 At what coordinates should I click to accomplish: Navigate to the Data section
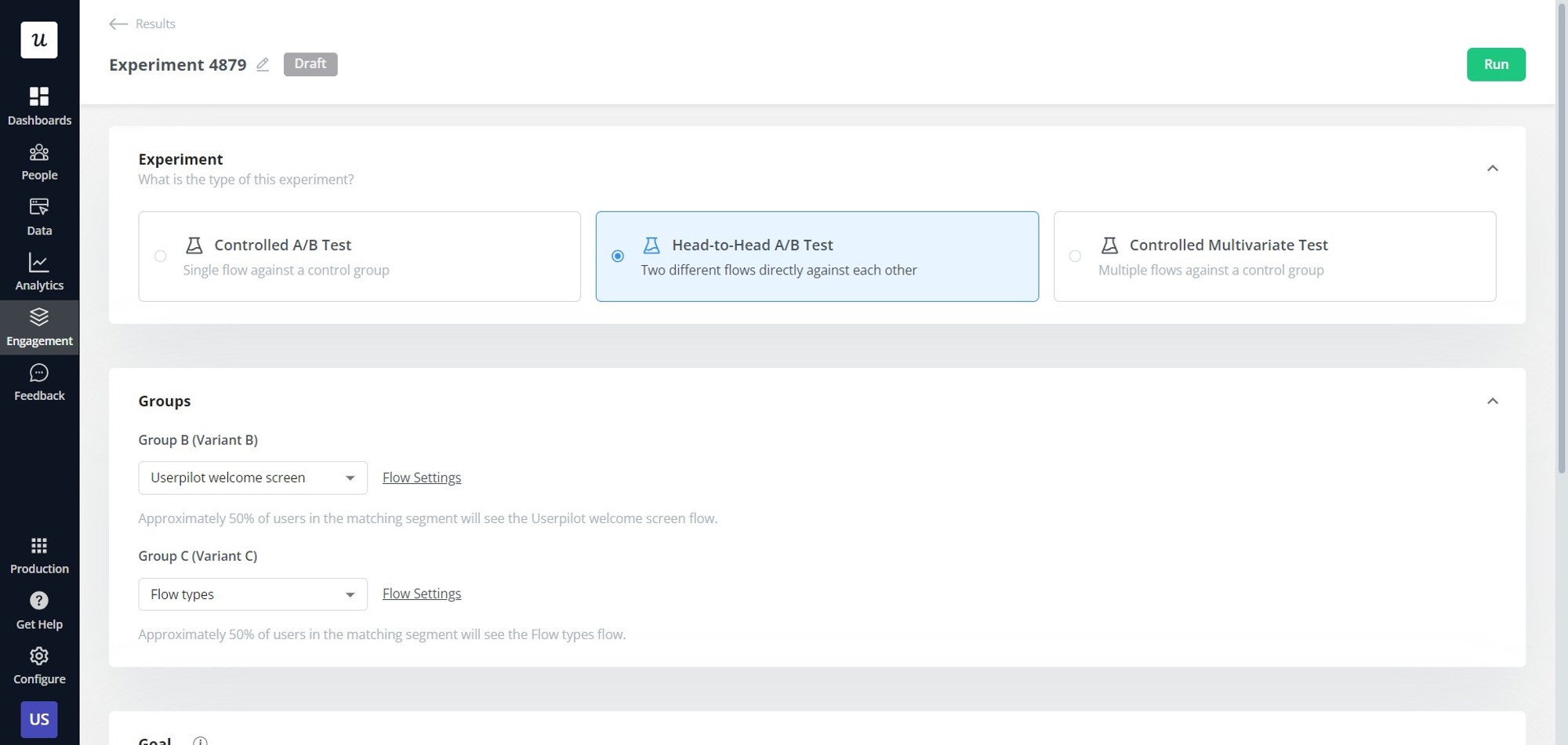[39, 214]
